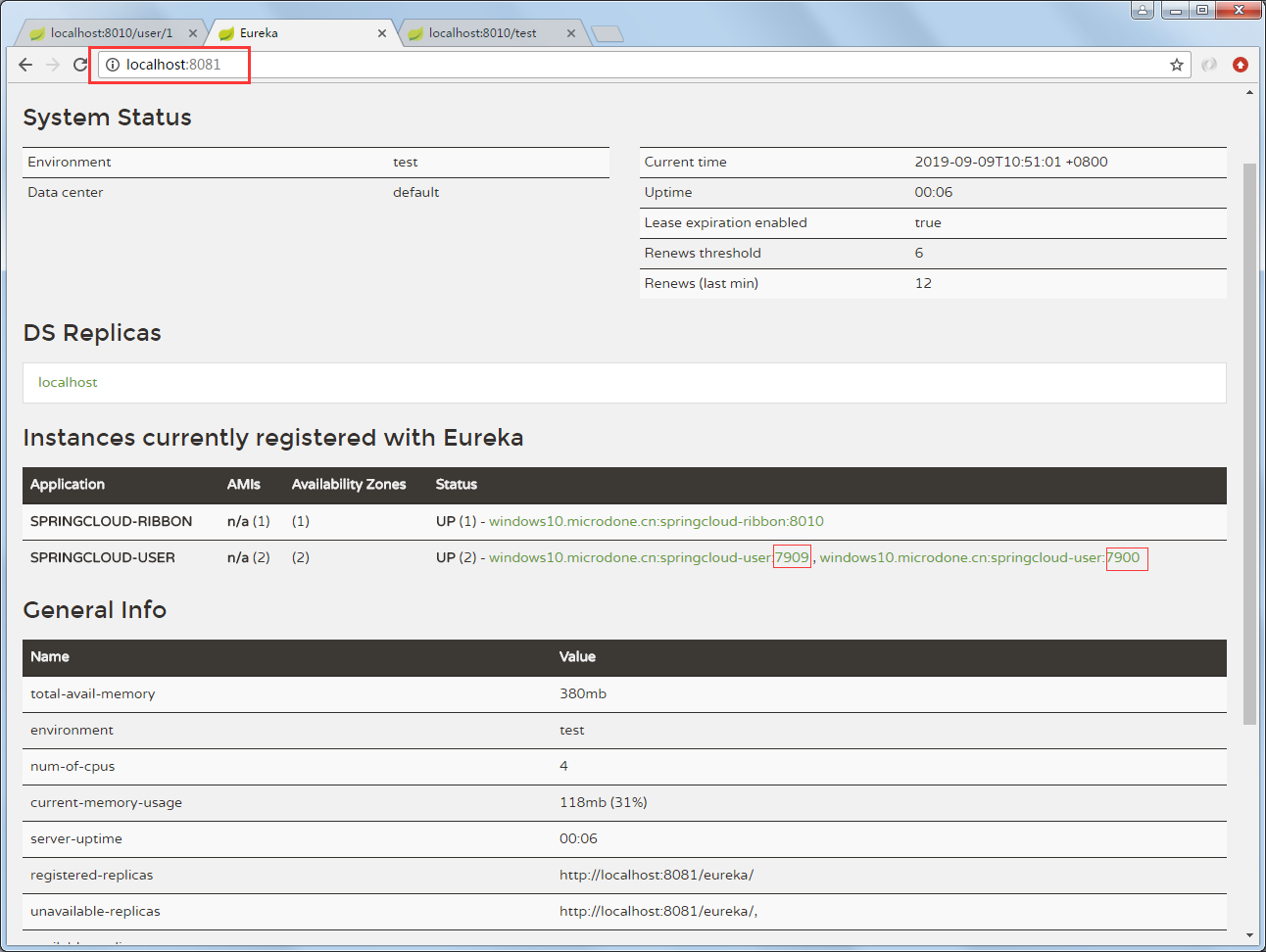Click the Lease expiration enabled label

[726, 223]
